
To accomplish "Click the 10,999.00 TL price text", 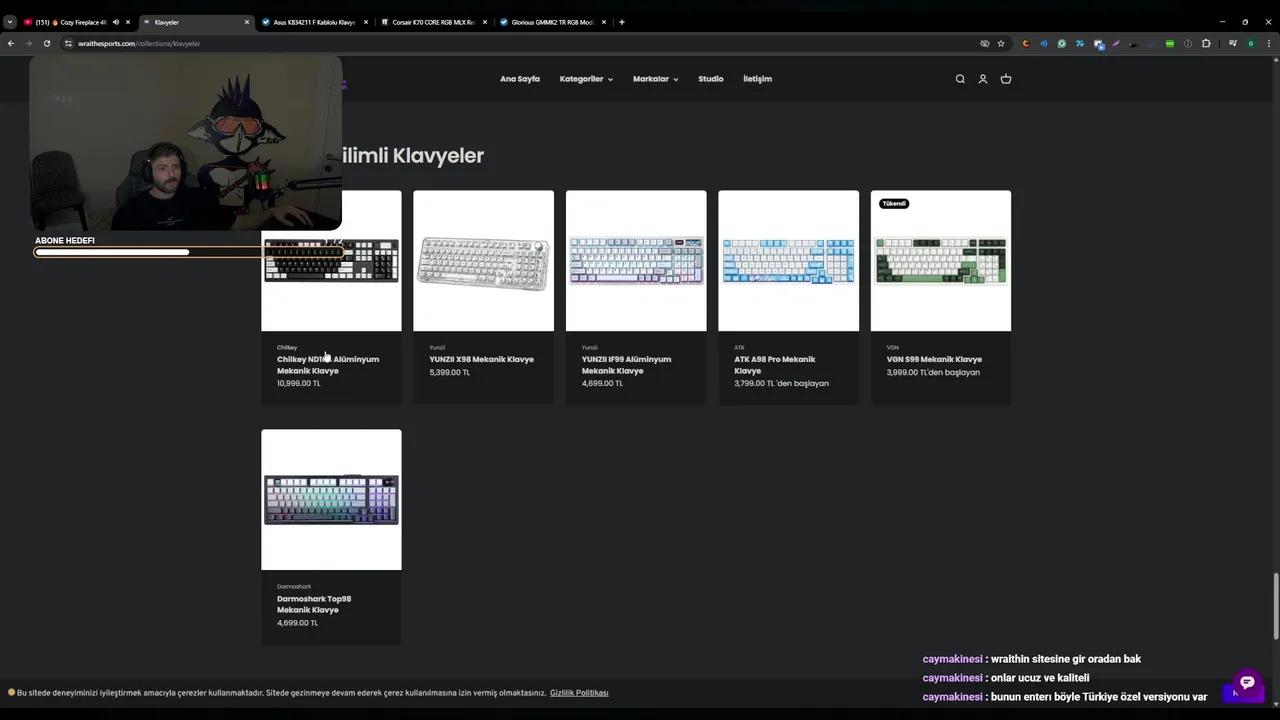I will point(299,383).
